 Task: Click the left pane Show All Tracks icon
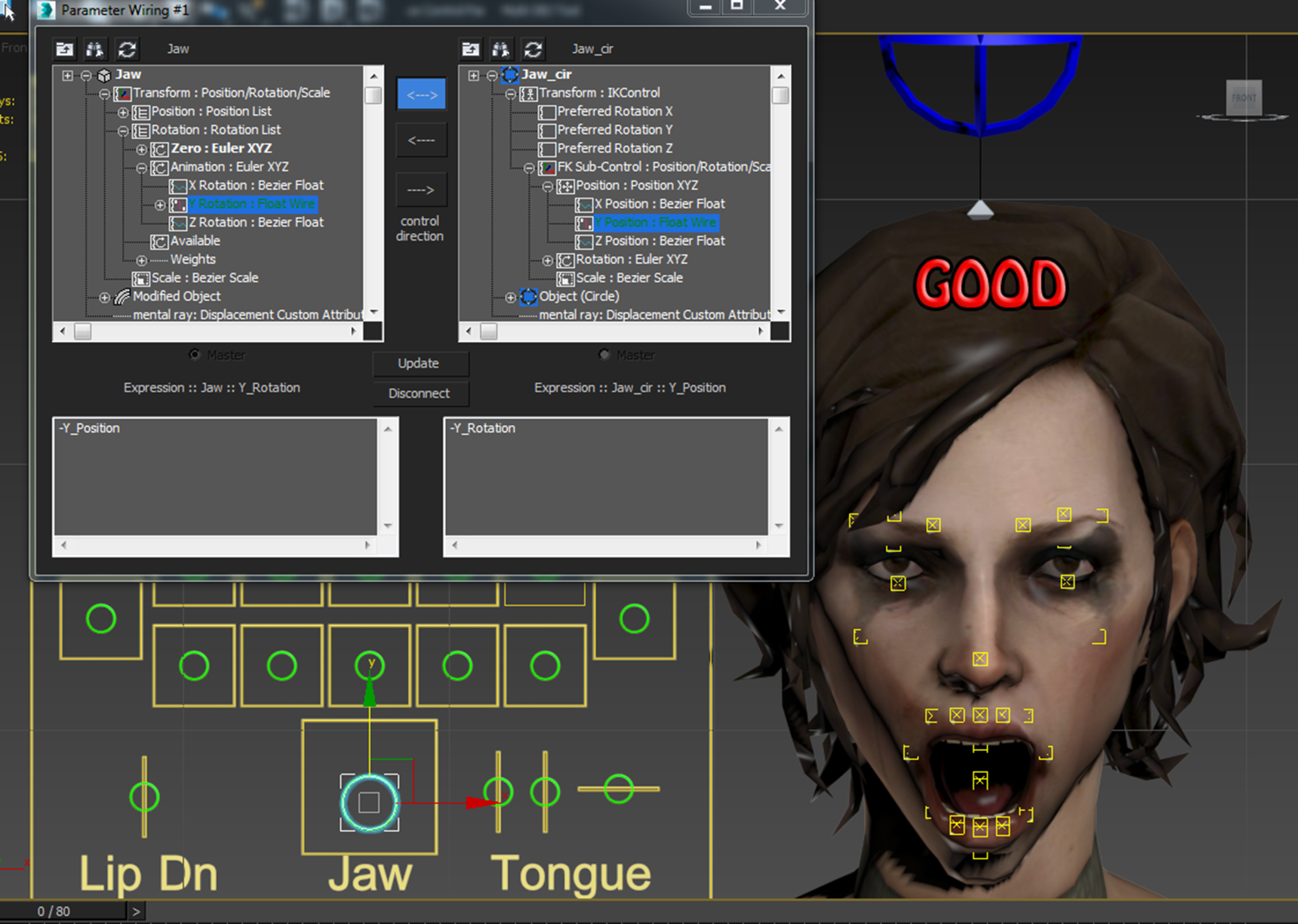64,49
